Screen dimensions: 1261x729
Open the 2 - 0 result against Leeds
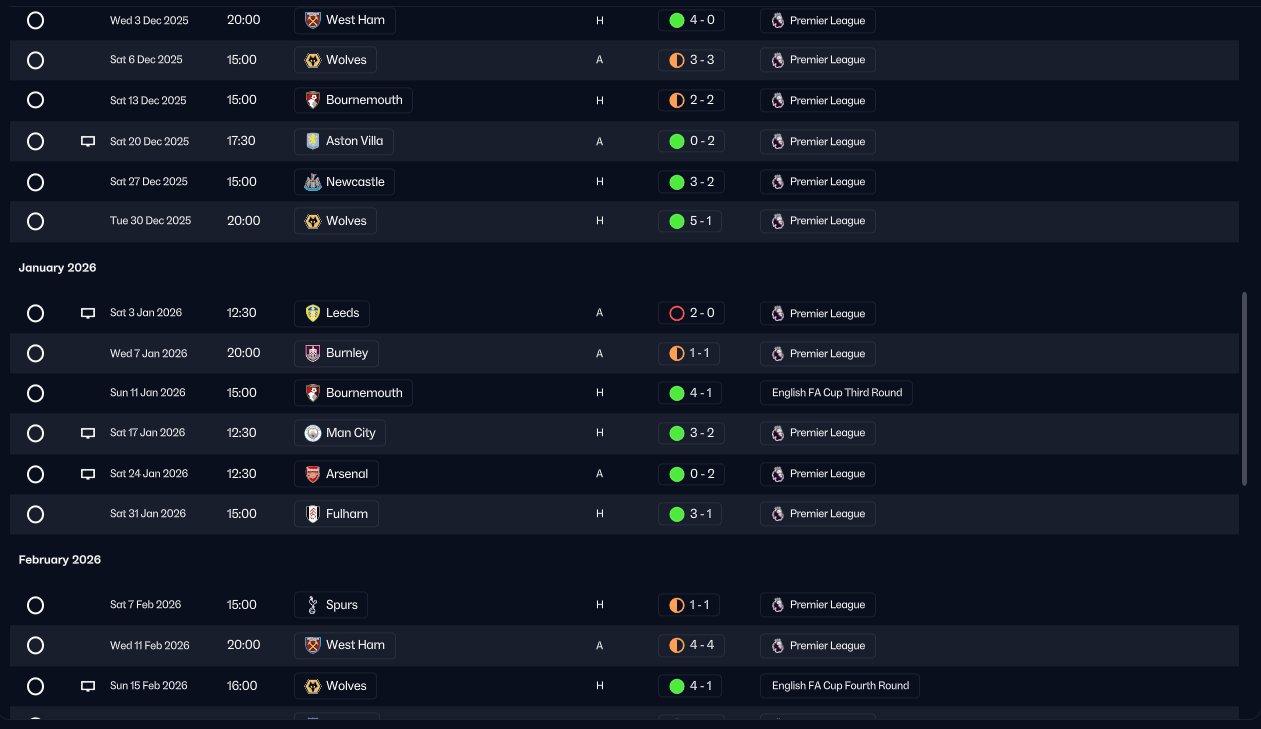pyautogui.click(x=690, y=313)
